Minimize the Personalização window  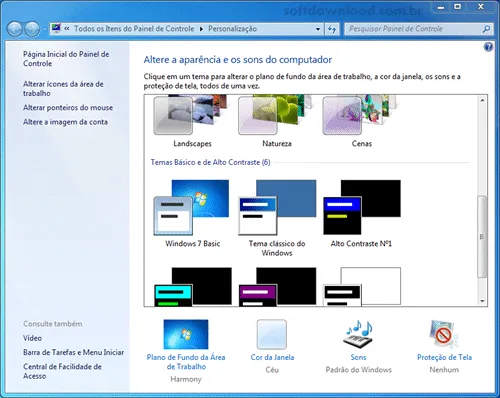[x=441, y=7]
